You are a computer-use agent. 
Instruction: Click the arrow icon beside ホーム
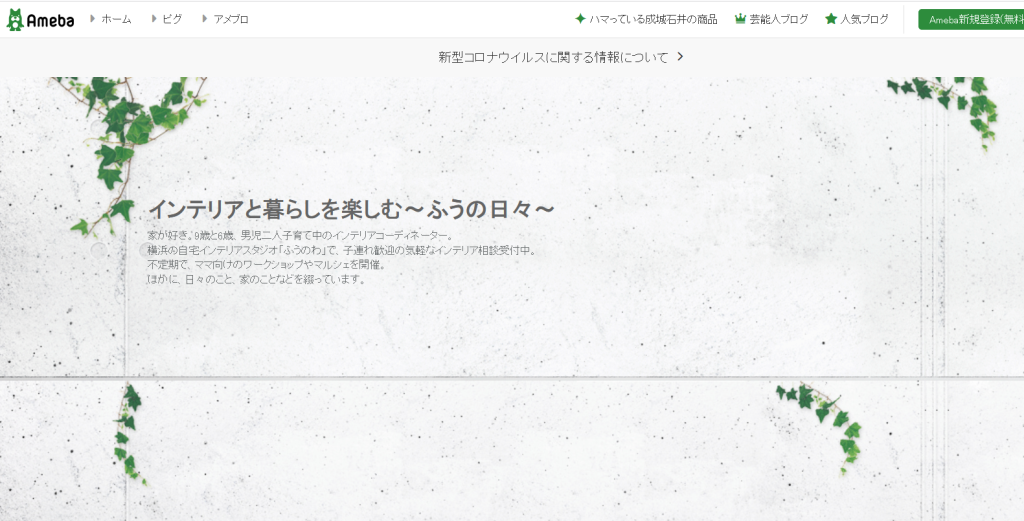point(93,19)
